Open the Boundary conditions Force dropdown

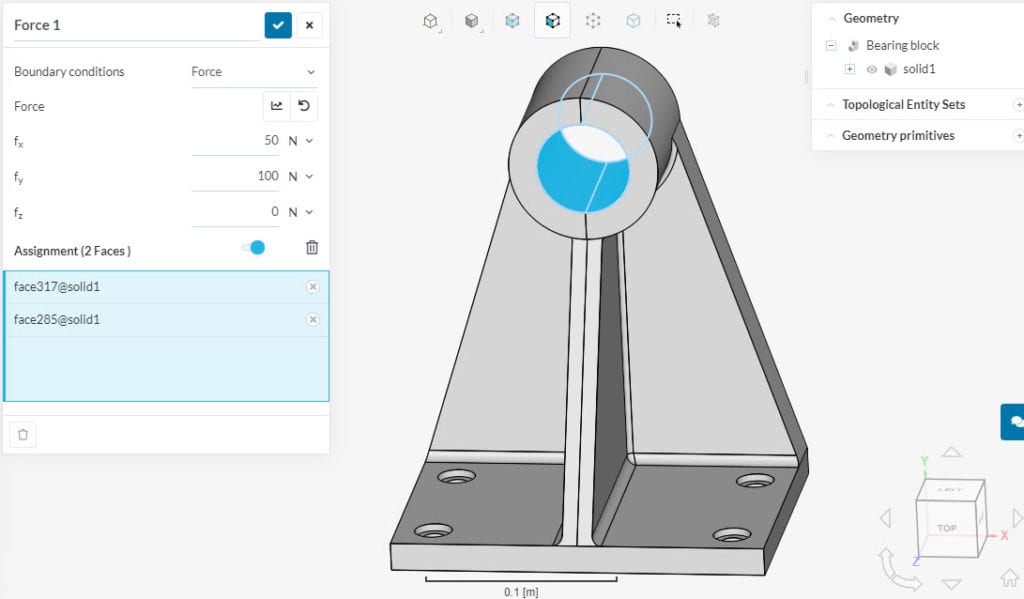point(253,72)
